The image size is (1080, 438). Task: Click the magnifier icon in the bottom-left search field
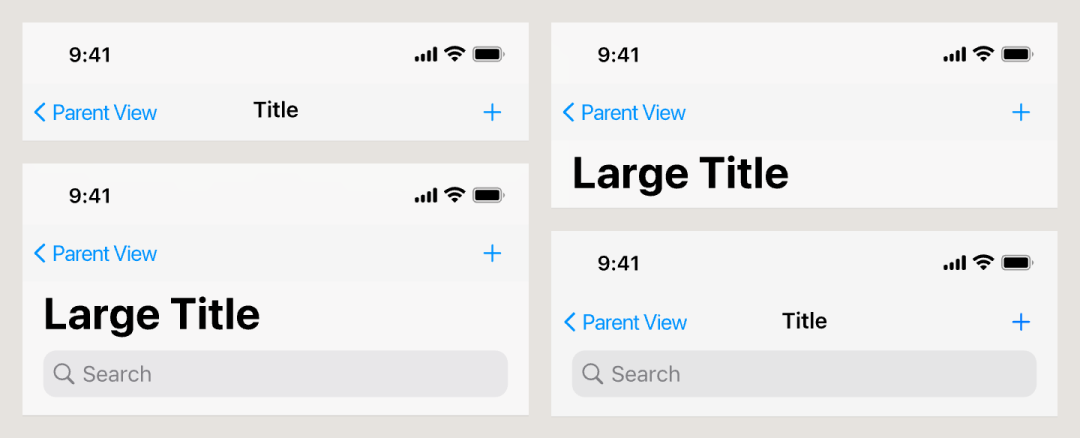pyautogui.click(x=63, y=374)
